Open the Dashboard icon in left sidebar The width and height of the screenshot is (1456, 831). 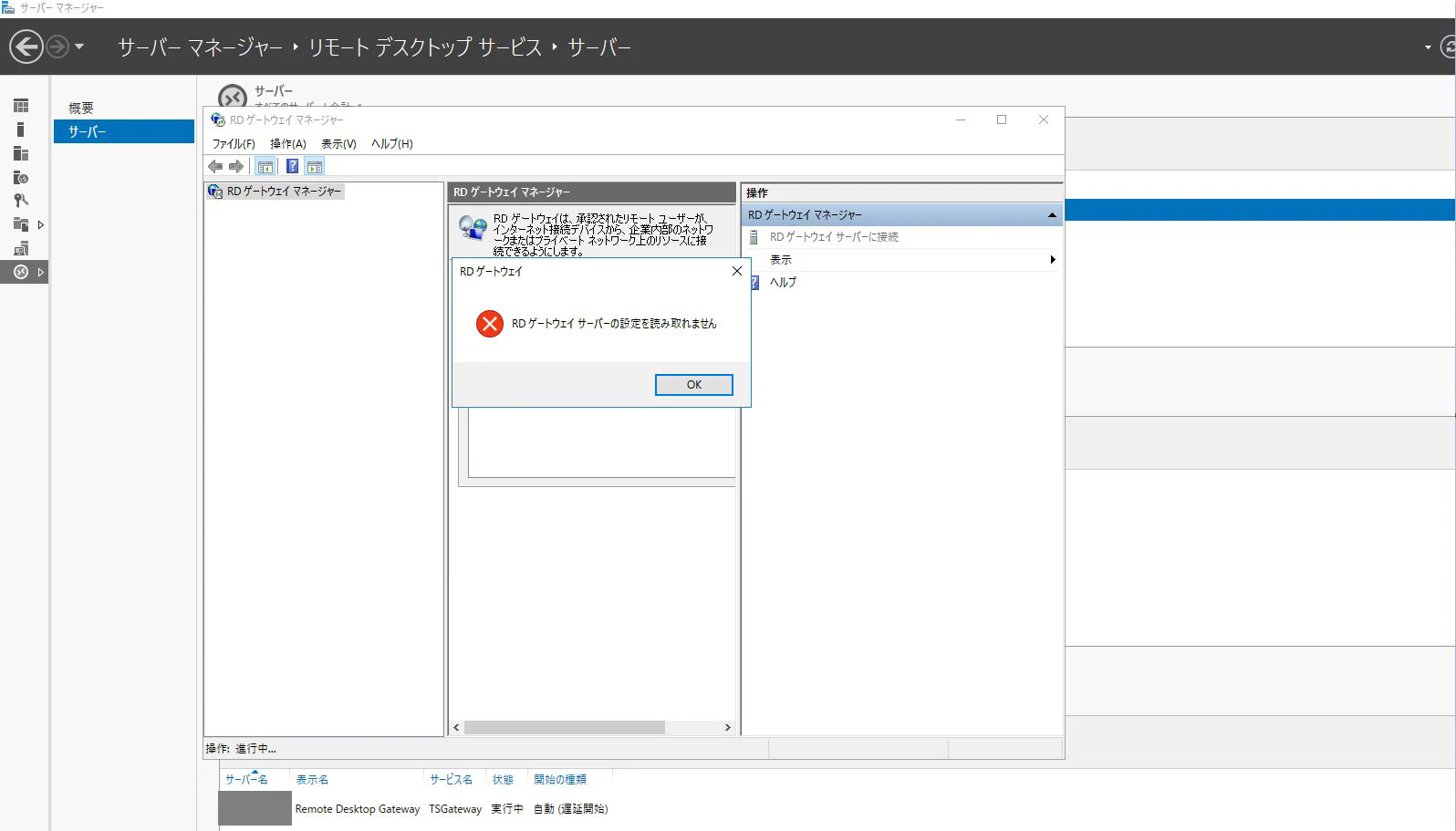21,106
